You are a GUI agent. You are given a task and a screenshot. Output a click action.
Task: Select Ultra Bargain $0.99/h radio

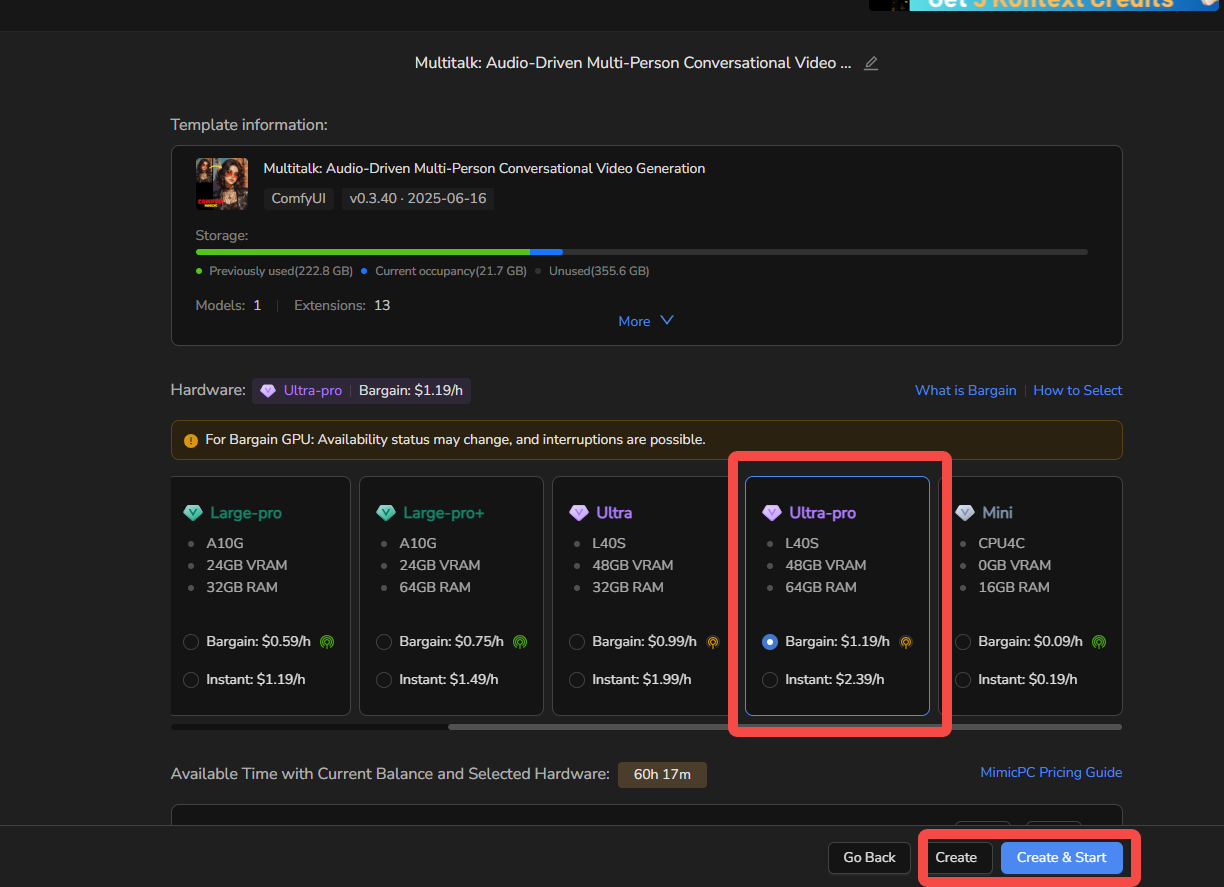577,642
